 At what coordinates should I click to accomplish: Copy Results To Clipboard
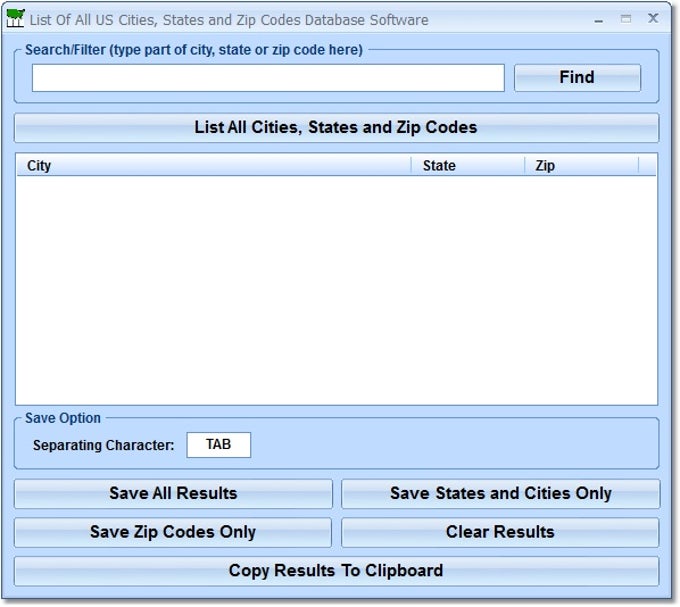(336, 571)
